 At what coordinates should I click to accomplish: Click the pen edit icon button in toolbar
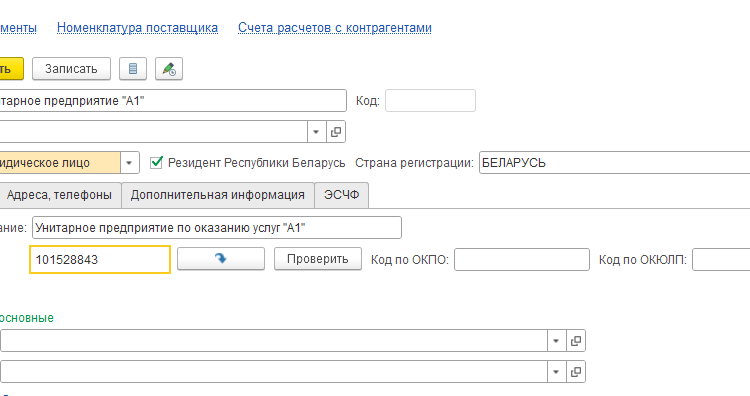169,69
